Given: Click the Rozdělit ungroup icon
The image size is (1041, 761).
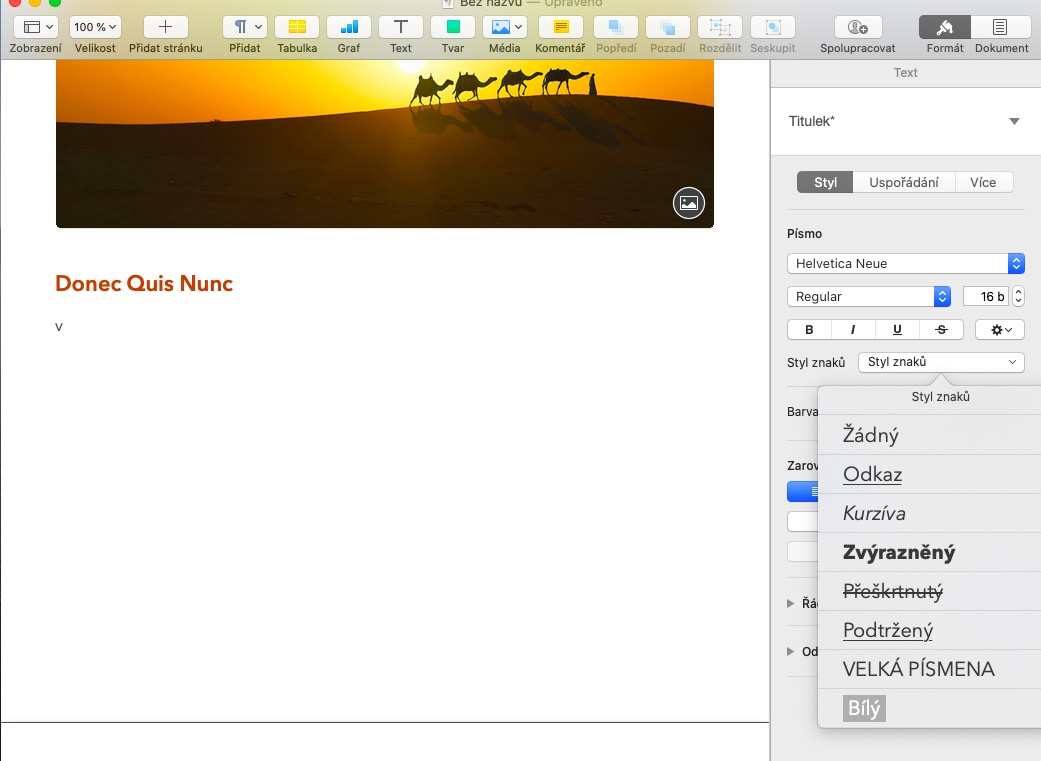Looking at the screenshot, I should tap(720, 27).
